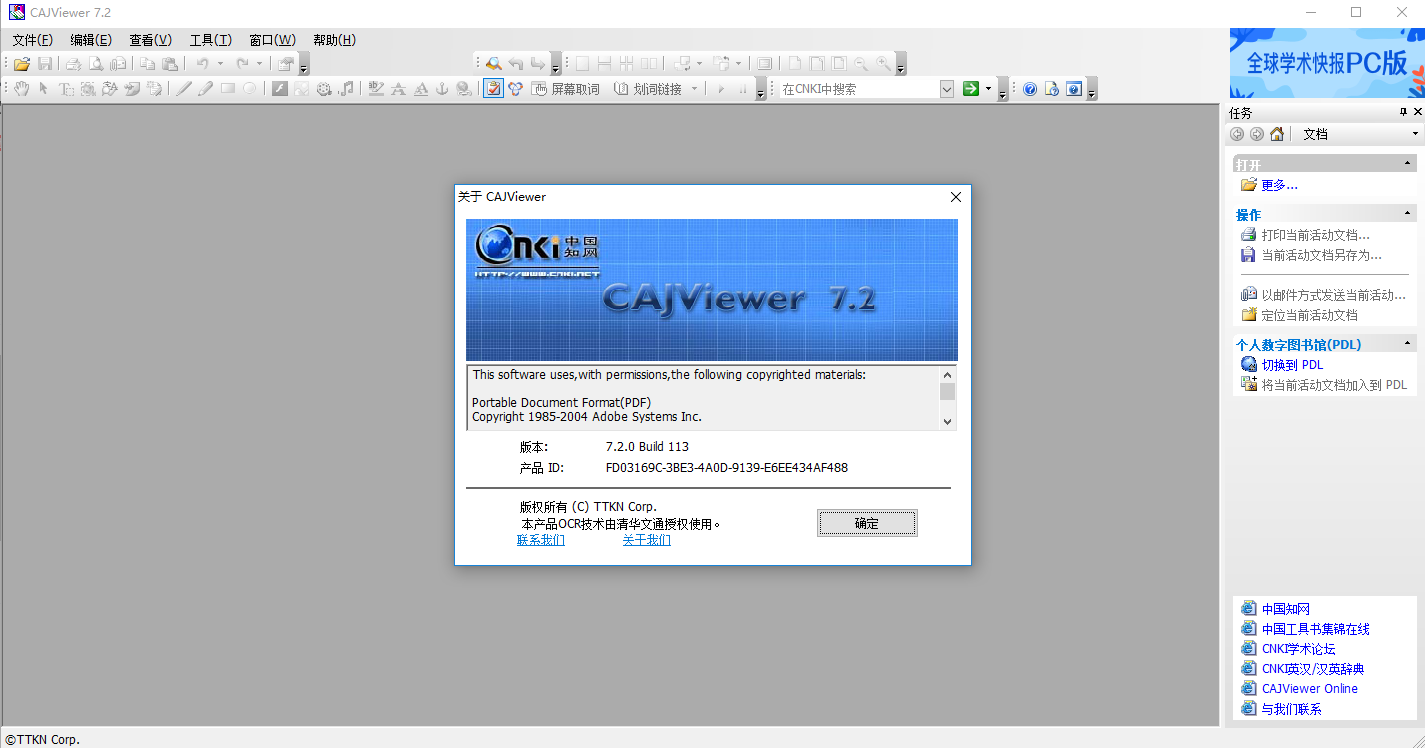Collapse the 操作 section
Screen dimensions: 1425x748
(1408, 214)
